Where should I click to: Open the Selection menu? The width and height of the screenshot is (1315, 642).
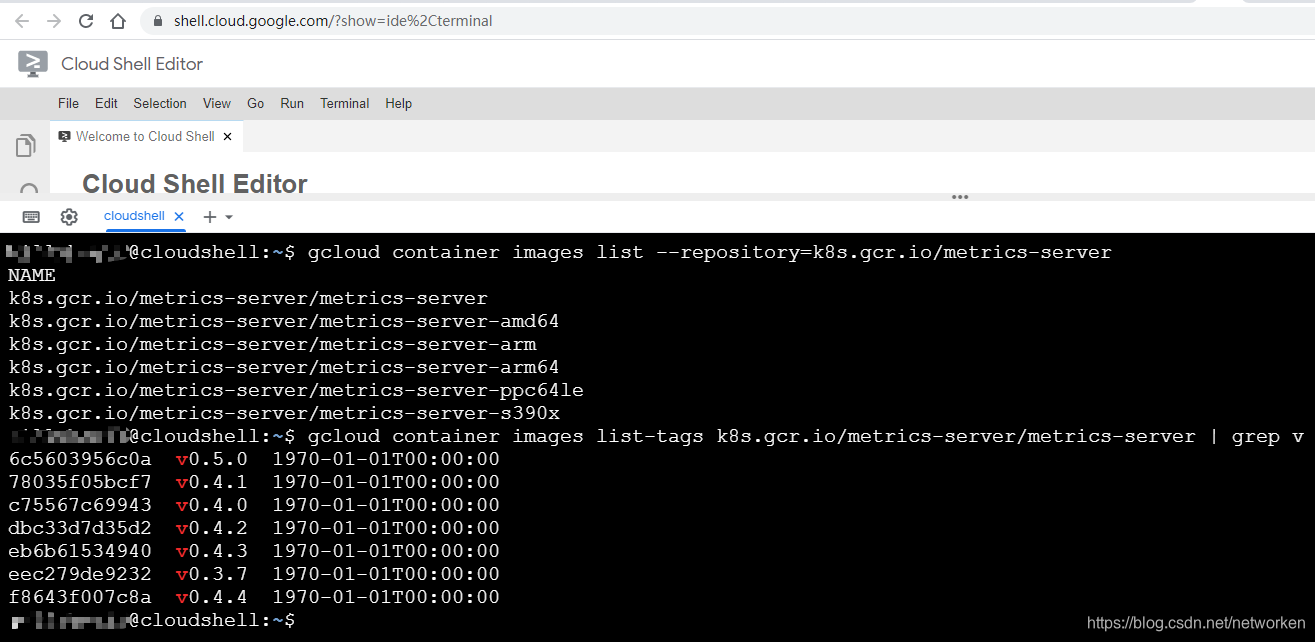pos(160,103)
